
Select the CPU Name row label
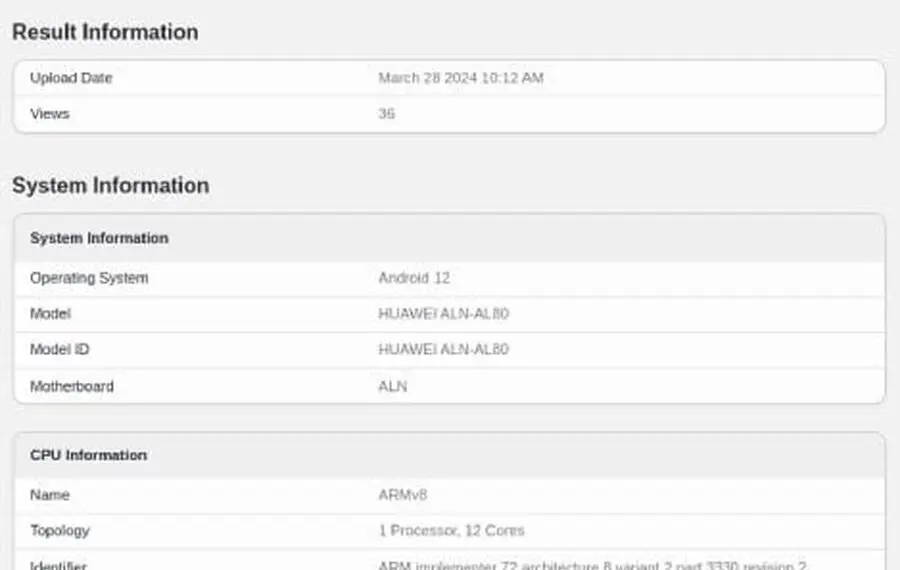coord(49,495)
